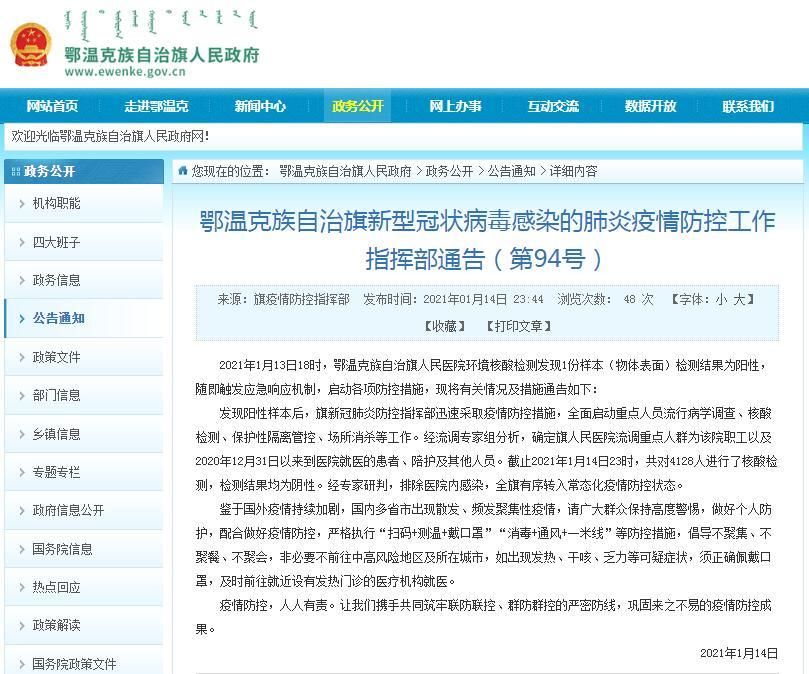The width and height of the screenshot is (809, 674).
Task: Click breadcrumb link 政务公开
Action: click(449, 171)
